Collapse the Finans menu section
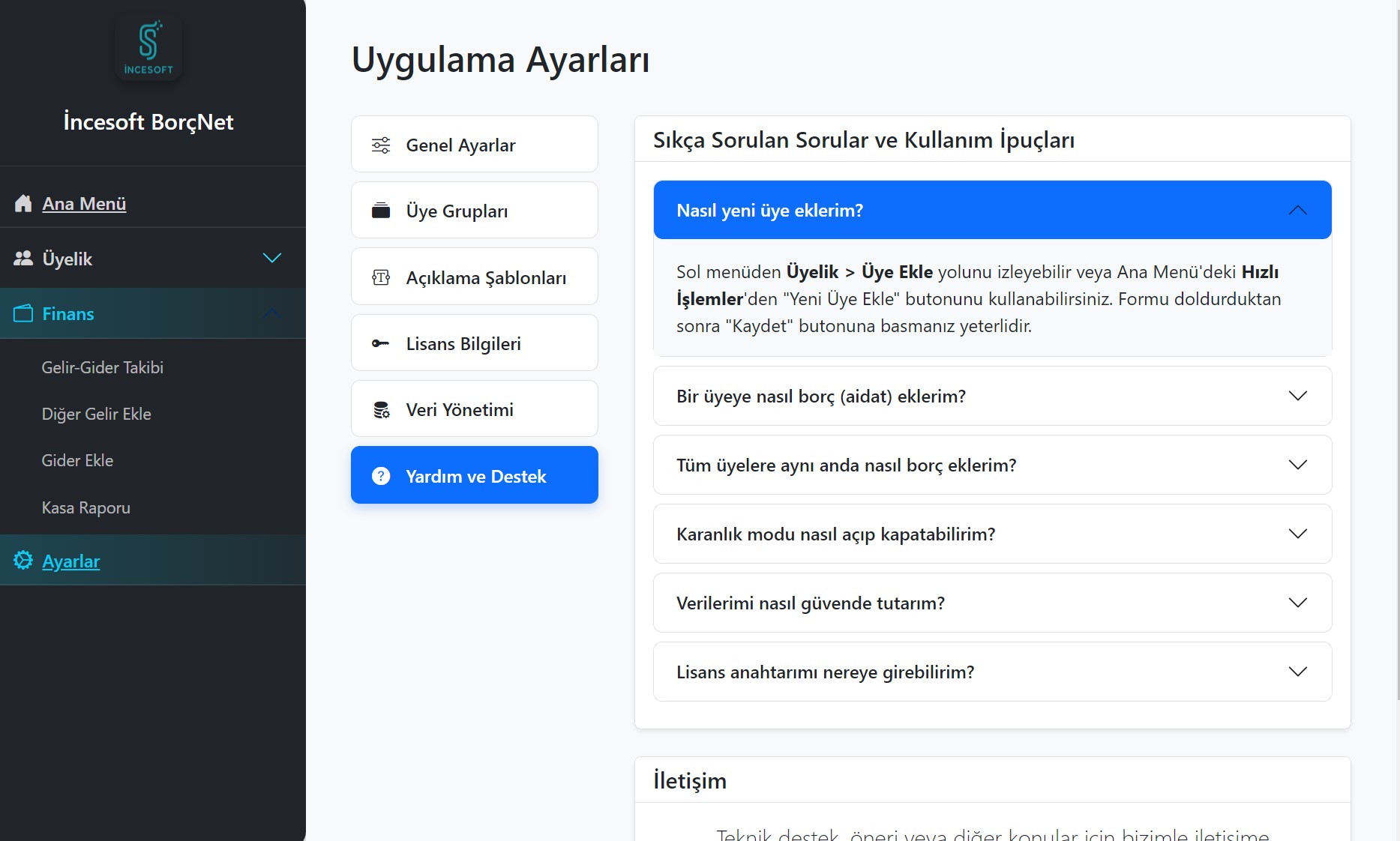This screenshot has height=841, width=1400. pos(271,313)
